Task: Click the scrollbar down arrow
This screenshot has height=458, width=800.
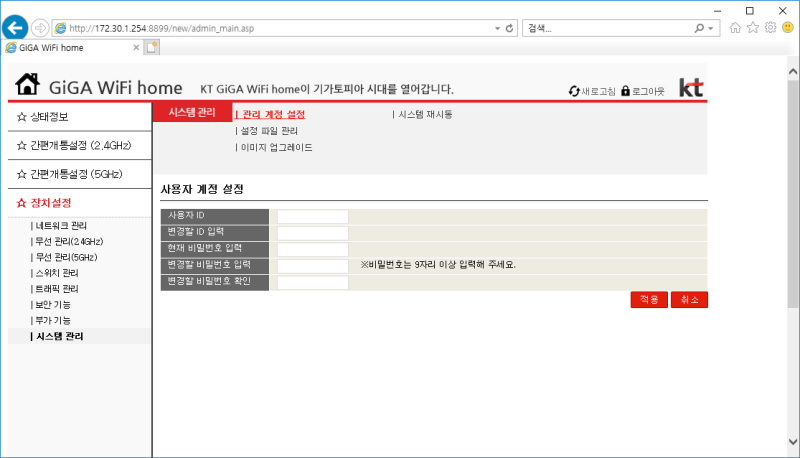Action: tap(793, 442)
